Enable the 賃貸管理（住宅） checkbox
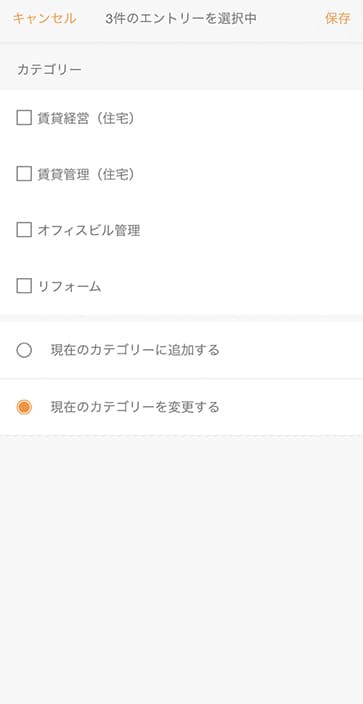363x704 pixels. coord(24,174)
